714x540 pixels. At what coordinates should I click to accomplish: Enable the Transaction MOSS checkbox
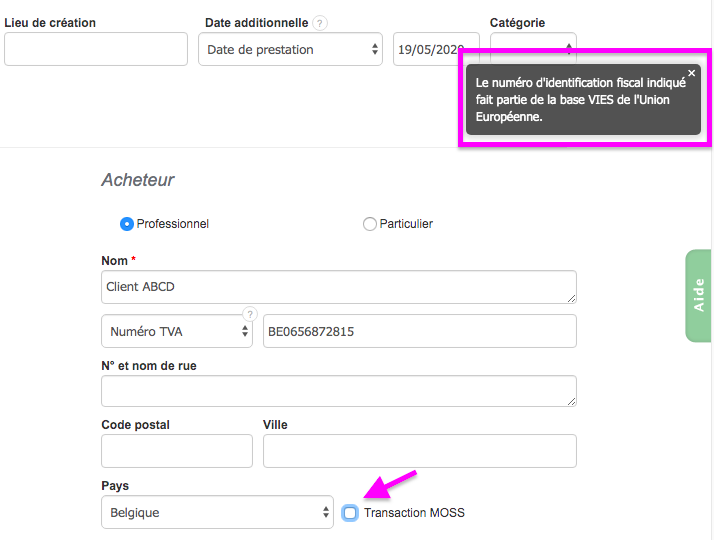(350, 513)
